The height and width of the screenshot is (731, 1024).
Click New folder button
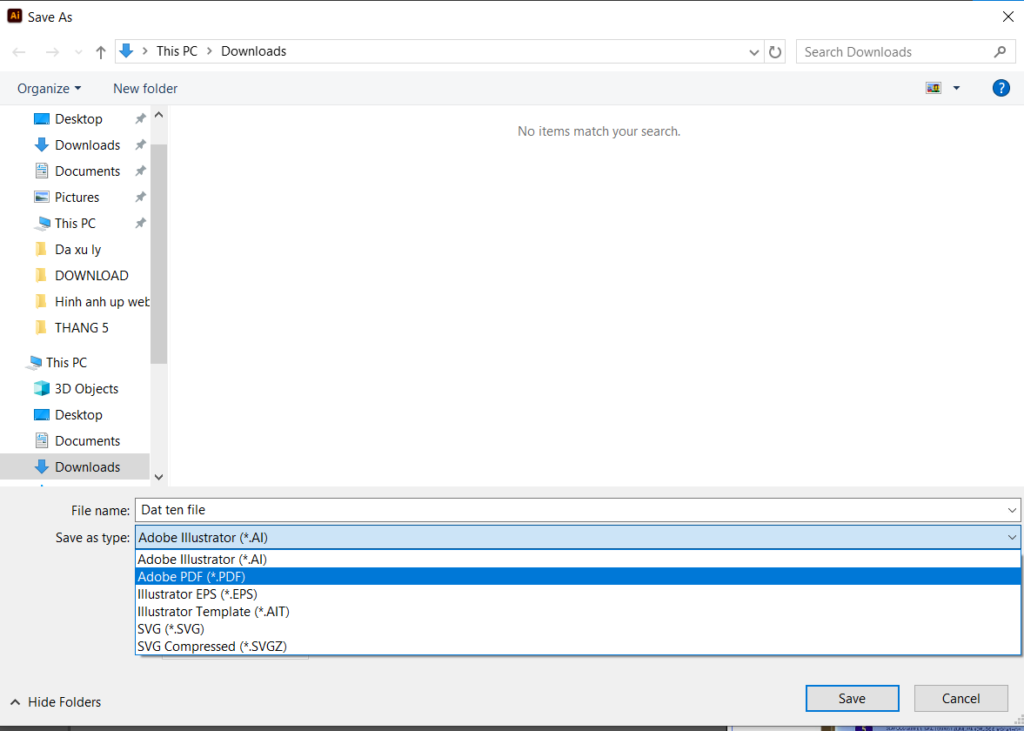pos(145,88)
